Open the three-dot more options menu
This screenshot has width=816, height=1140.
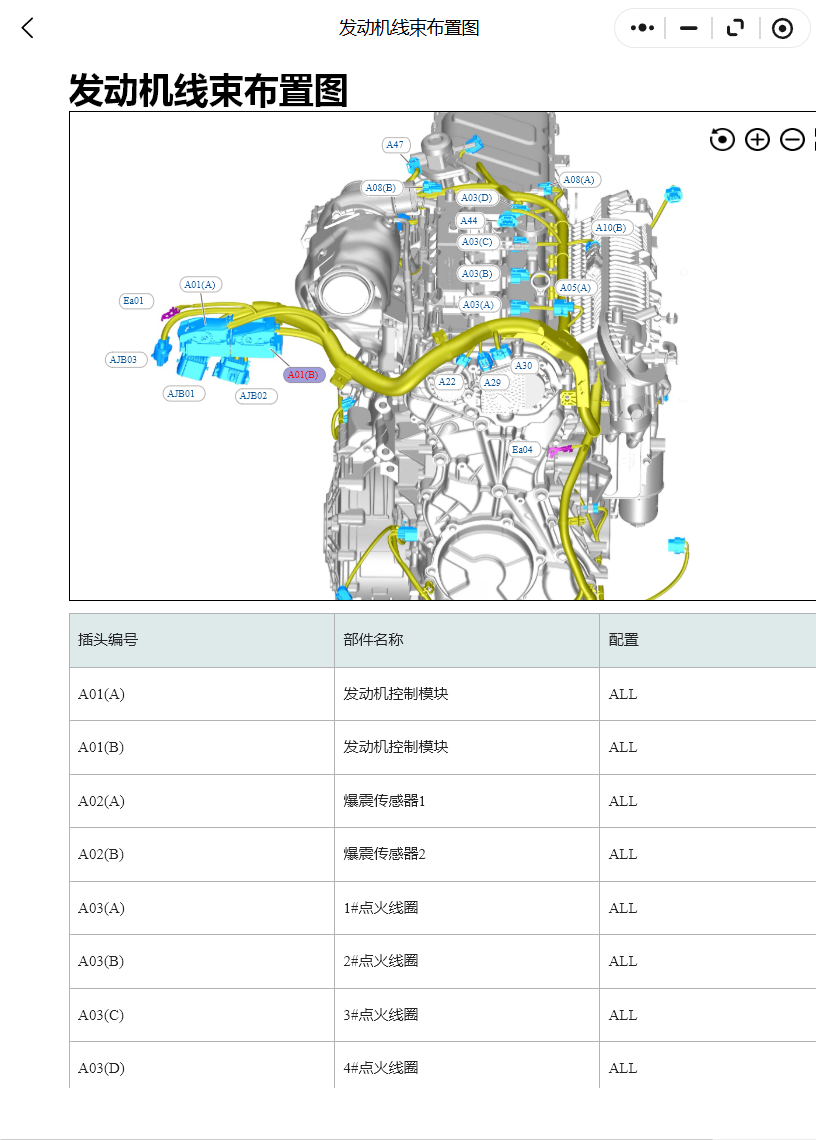(641, 28)
